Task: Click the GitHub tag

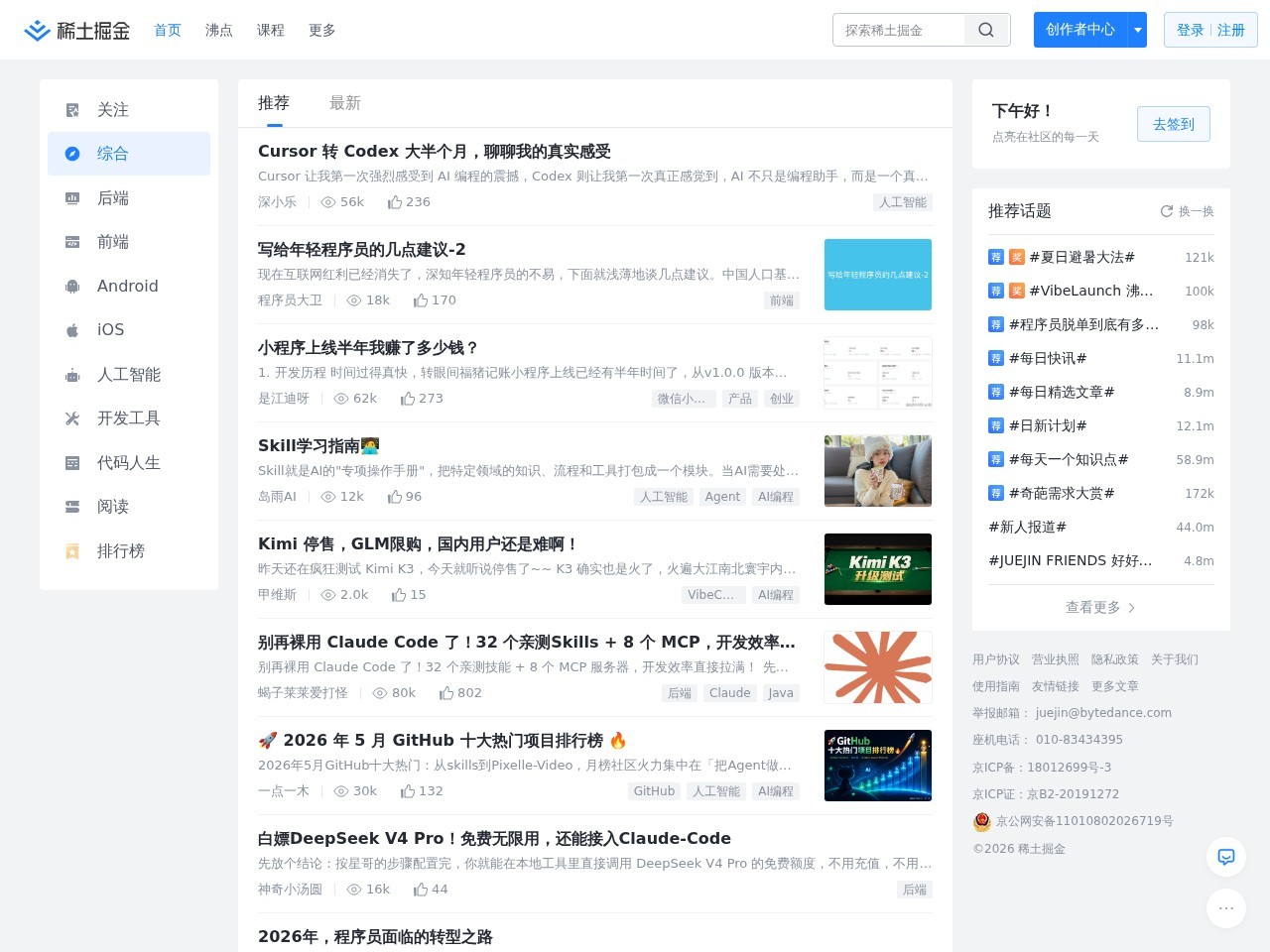Action: 655,791
